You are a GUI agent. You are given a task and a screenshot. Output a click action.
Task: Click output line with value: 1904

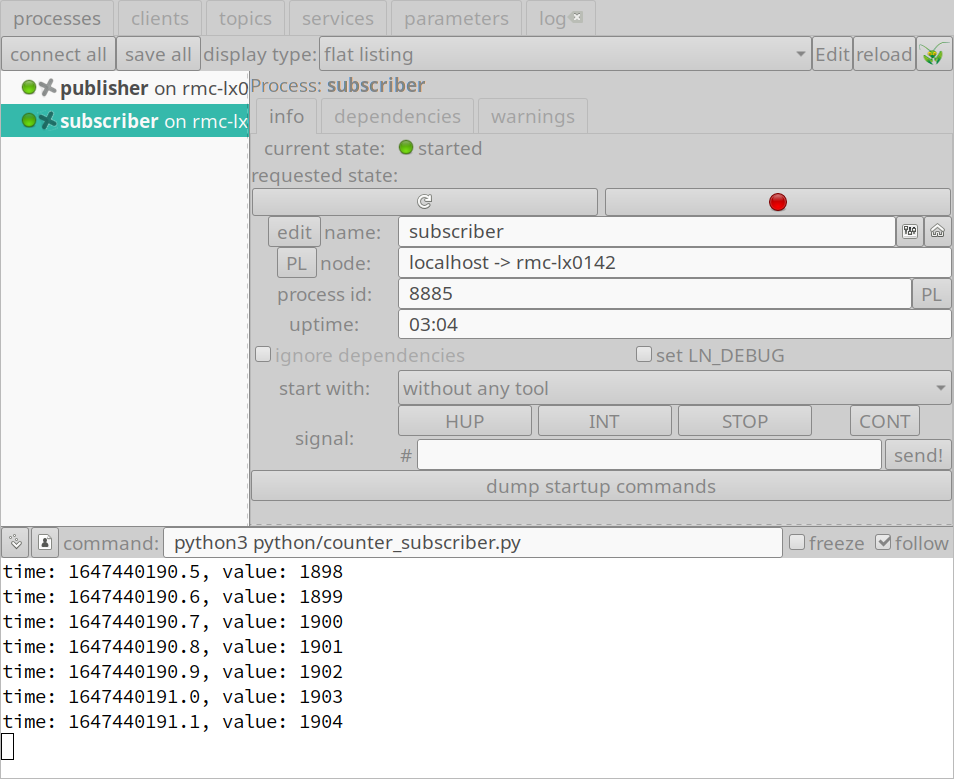pos(173,721)
